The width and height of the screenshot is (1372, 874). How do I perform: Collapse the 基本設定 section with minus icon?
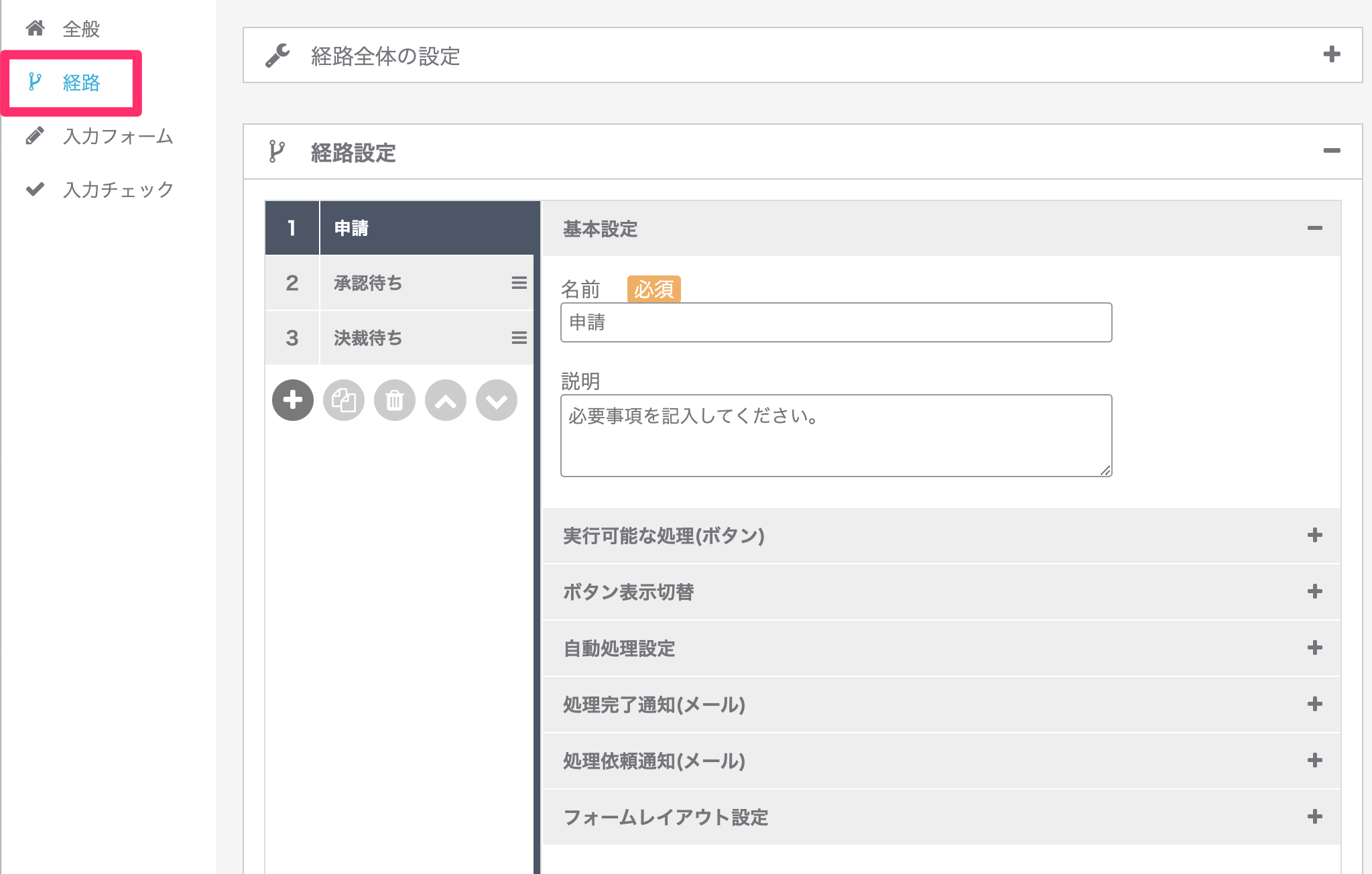pos(1314,229)
